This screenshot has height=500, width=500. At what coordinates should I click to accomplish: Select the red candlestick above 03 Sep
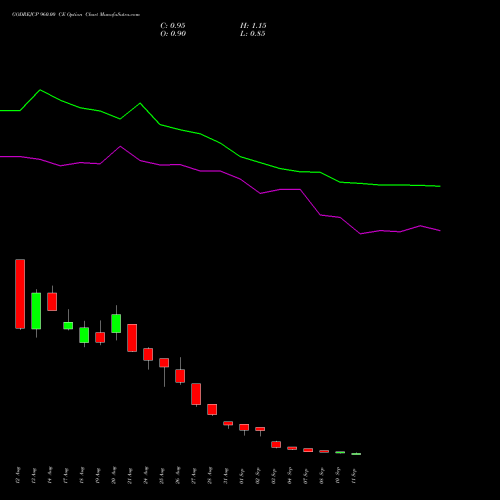(276, 444)
